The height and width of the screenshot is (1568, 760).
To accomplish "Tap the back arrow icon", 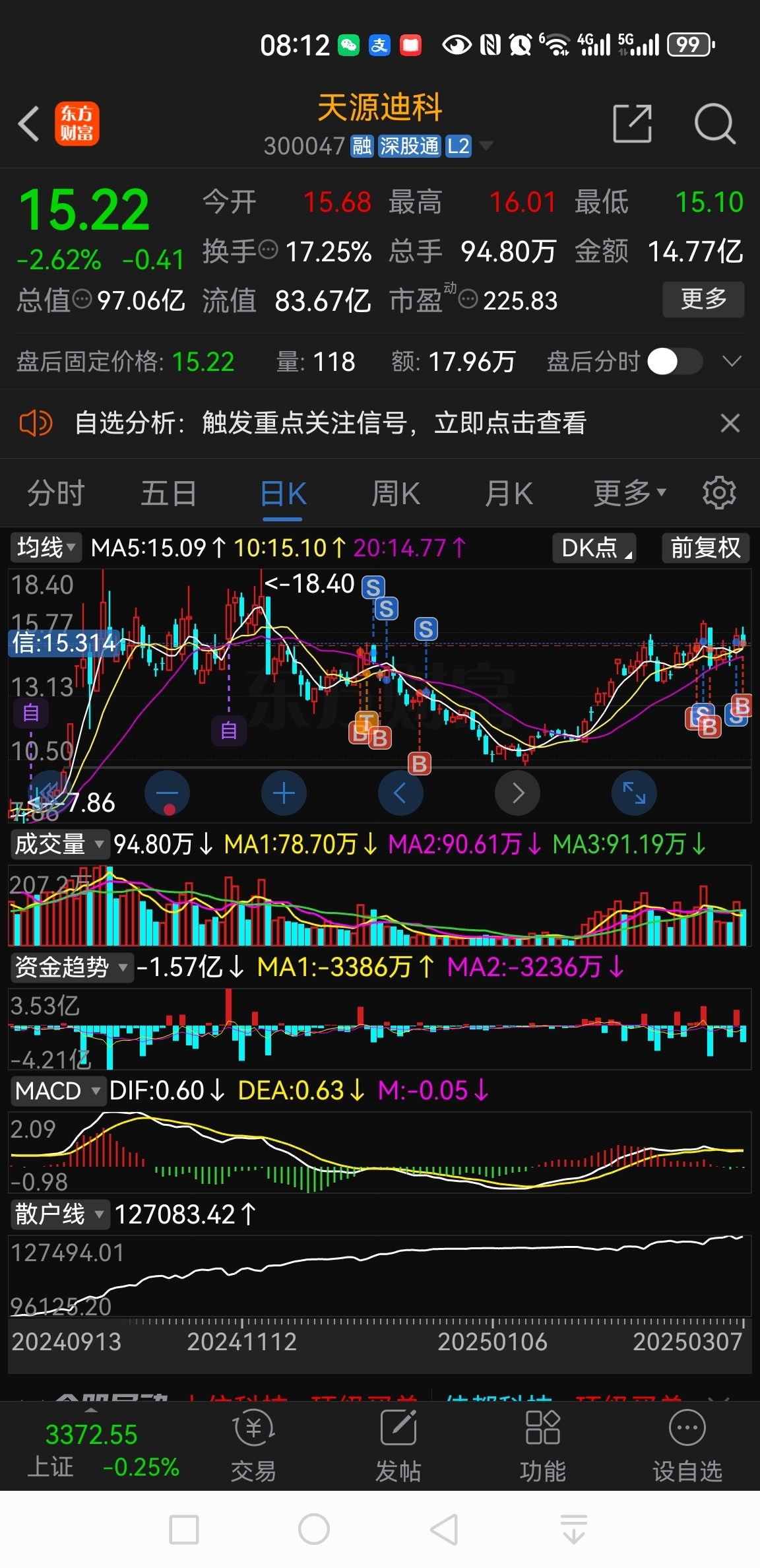I will pos(29,123).
